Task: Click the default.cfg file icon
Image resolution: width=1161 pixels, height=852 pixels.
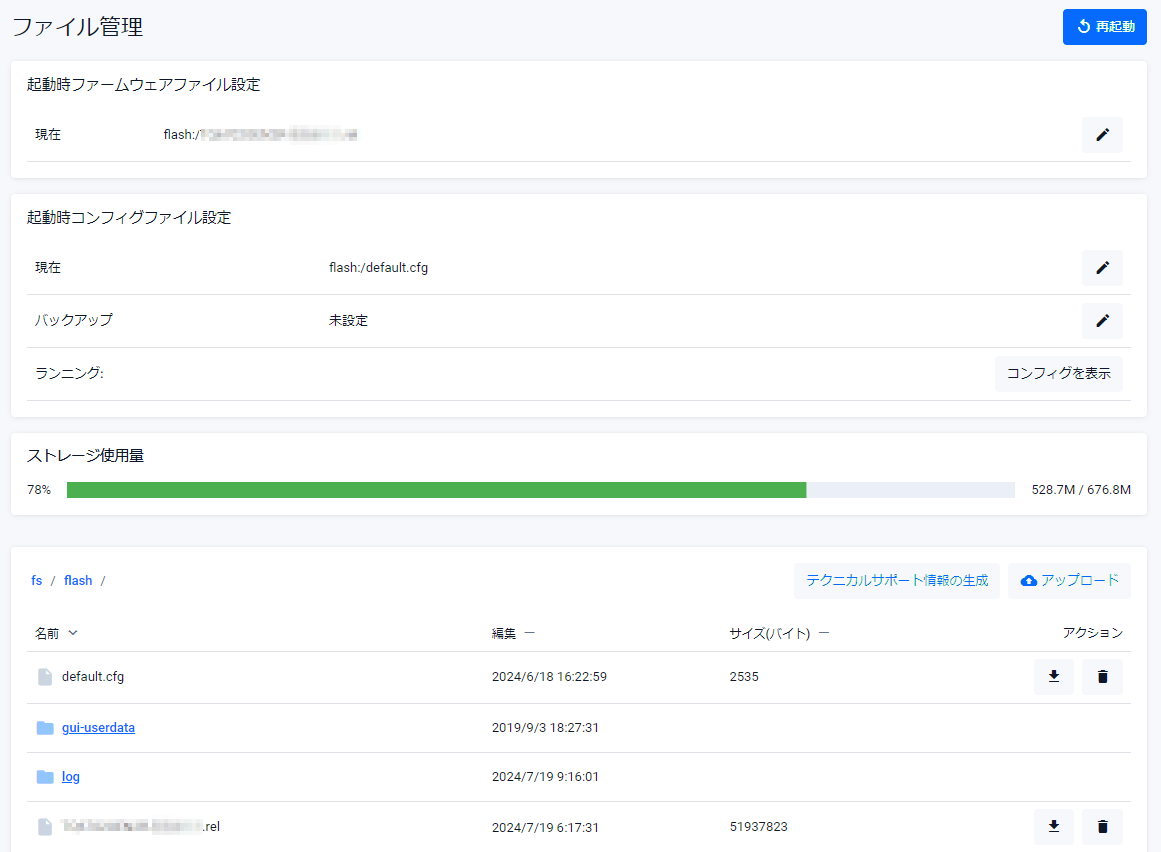Action: (x=45, y=677)
